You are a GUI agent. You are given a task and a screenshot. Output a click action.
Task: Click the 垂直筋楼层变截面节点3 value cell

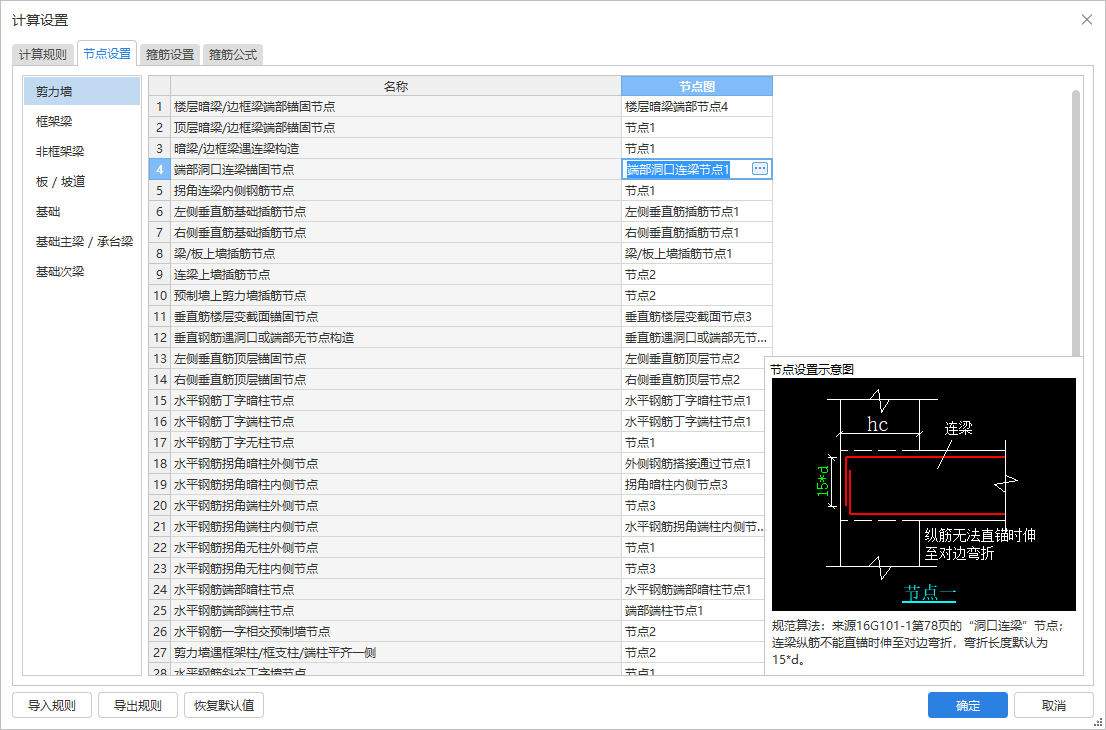pos(697,317)
